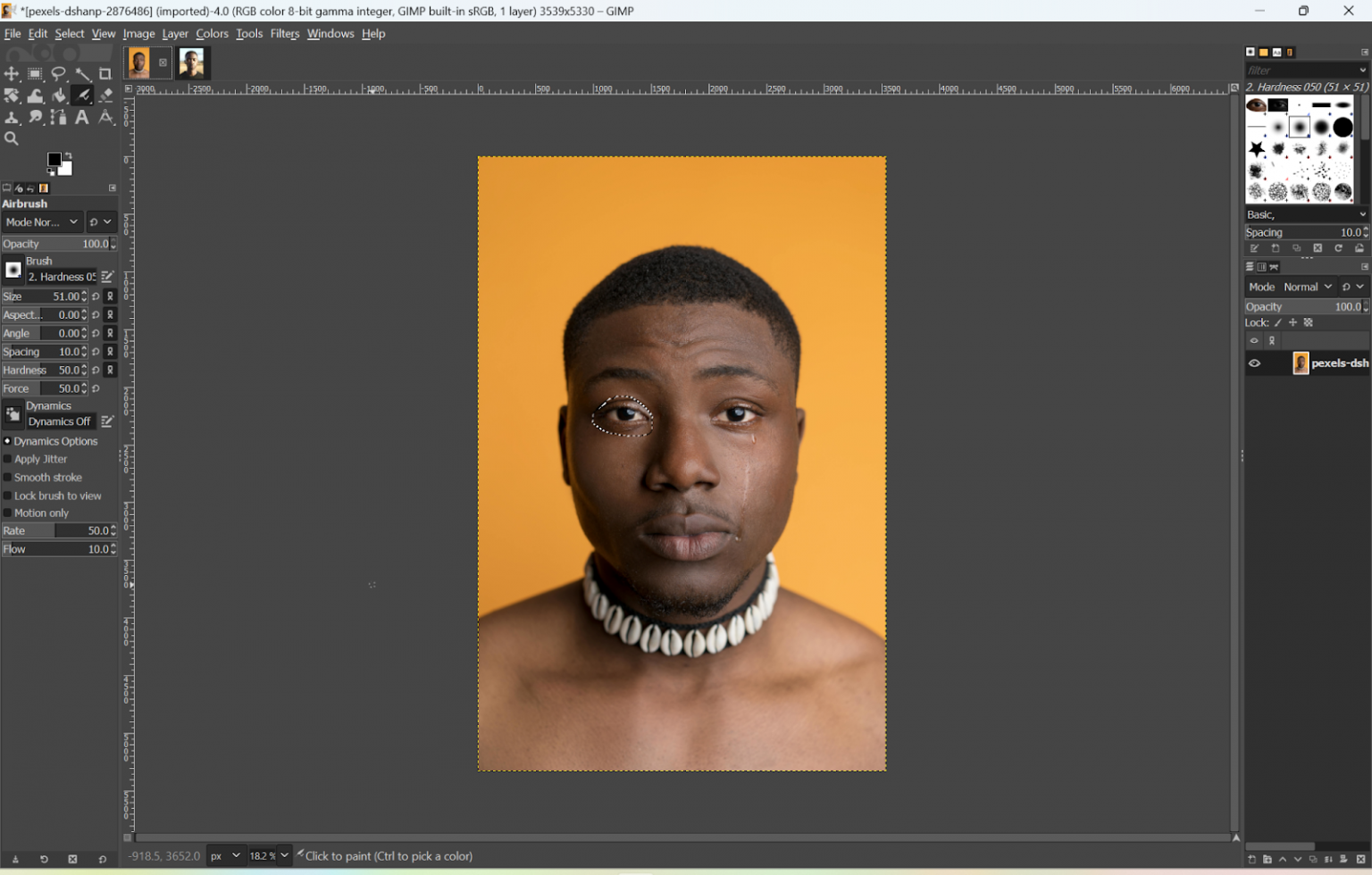Adjust the Rate slider
The height and width of the screenshot is (875, 1372).
point(59,530)
